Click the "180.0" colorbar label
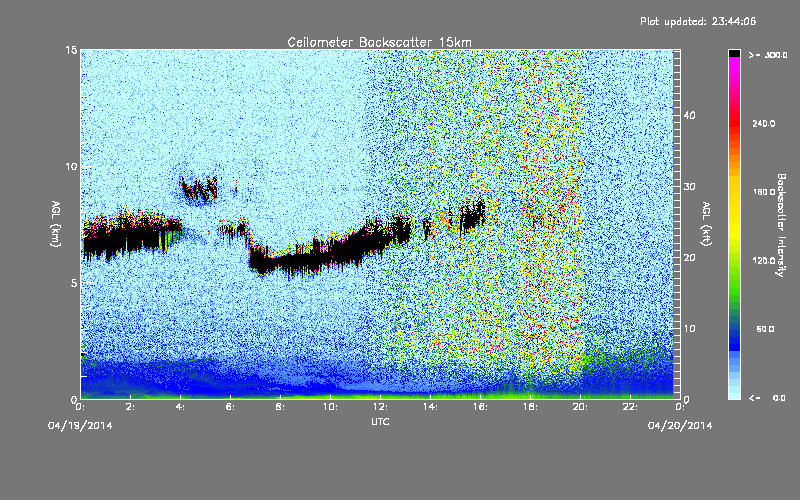Image resolution: width=800 pixels, height=500 pixels. [x=764, y=192]
